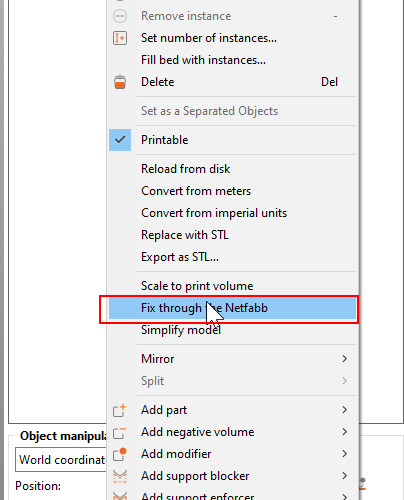Click the Add support enforcer icon

[x=120, y=496]
